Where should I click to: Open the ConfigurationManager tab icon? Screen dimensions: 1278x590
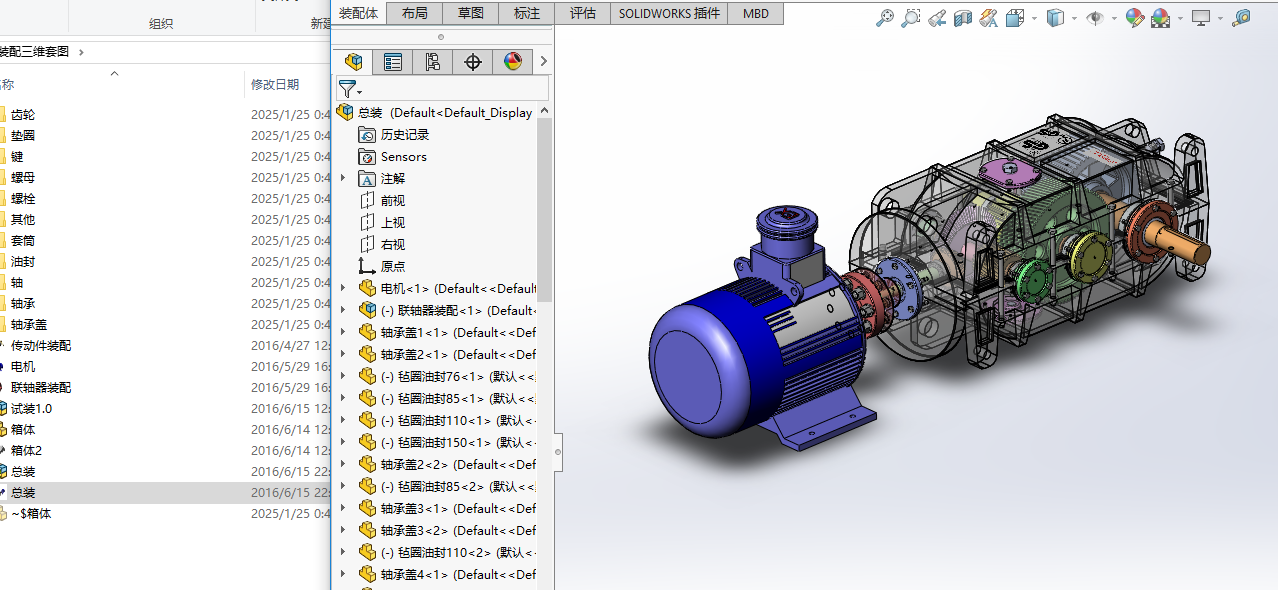pyautogui.click(x=433, y=62)
